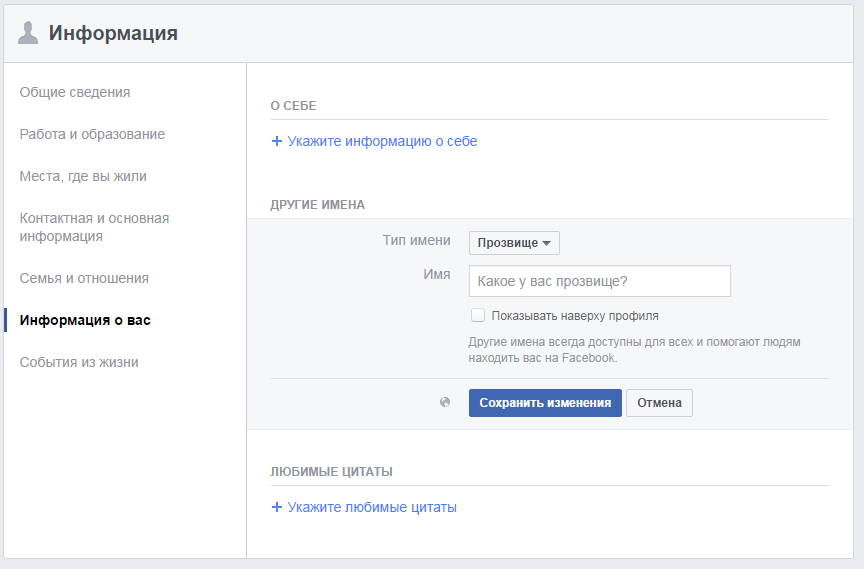
Task: Select Информация о вас sidebar item
Action: pos(85,320)
